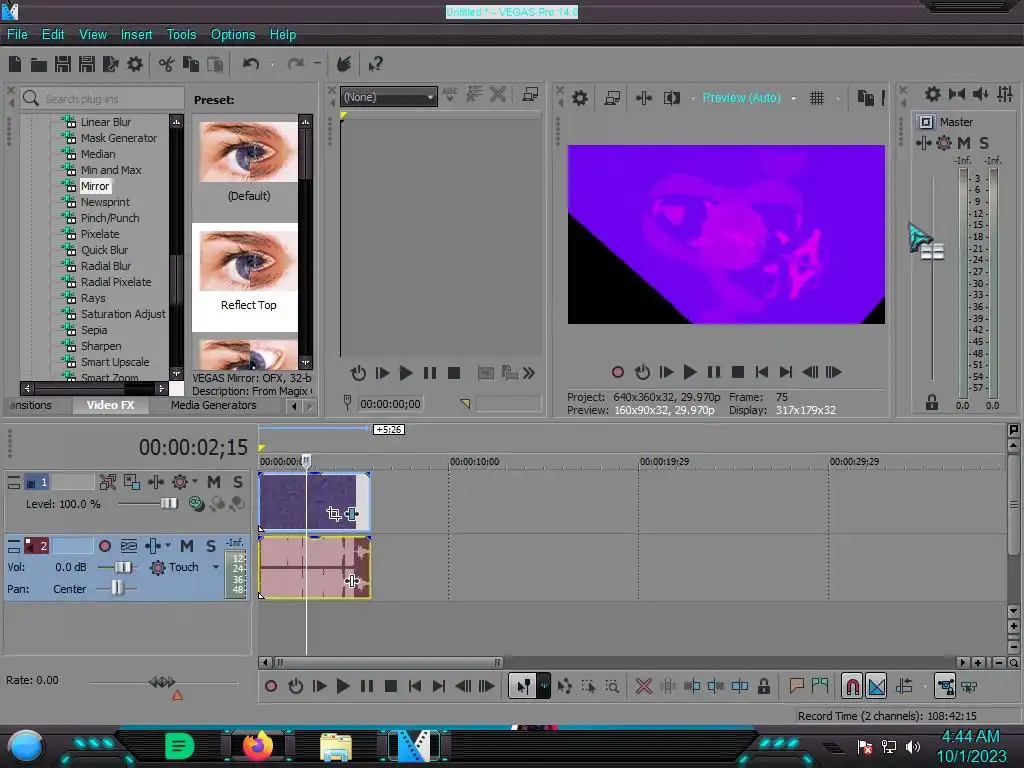The image size is (1024, 768).
Task: Toggle snapping magnet button
Action: [x=852, y=686]
